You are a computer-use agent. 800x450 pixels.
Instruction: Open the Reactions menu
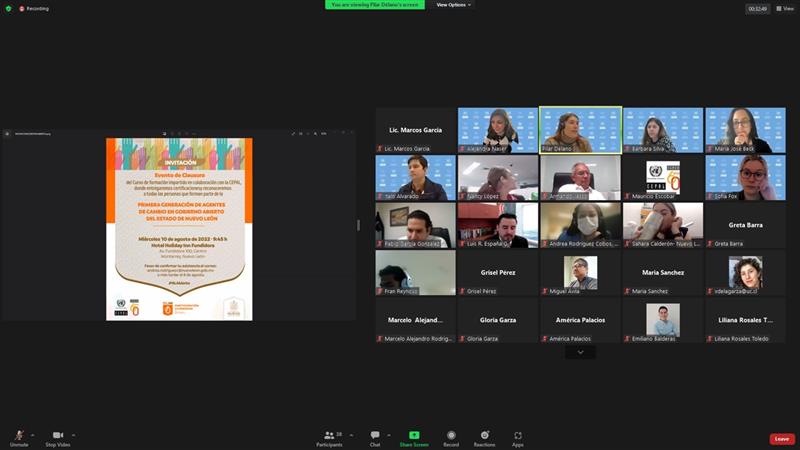pyautogui.click(x=484, y=438)
